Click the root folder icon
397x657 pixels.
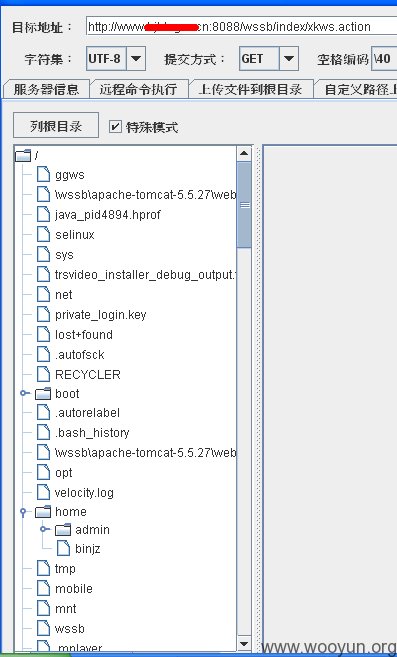23,156
